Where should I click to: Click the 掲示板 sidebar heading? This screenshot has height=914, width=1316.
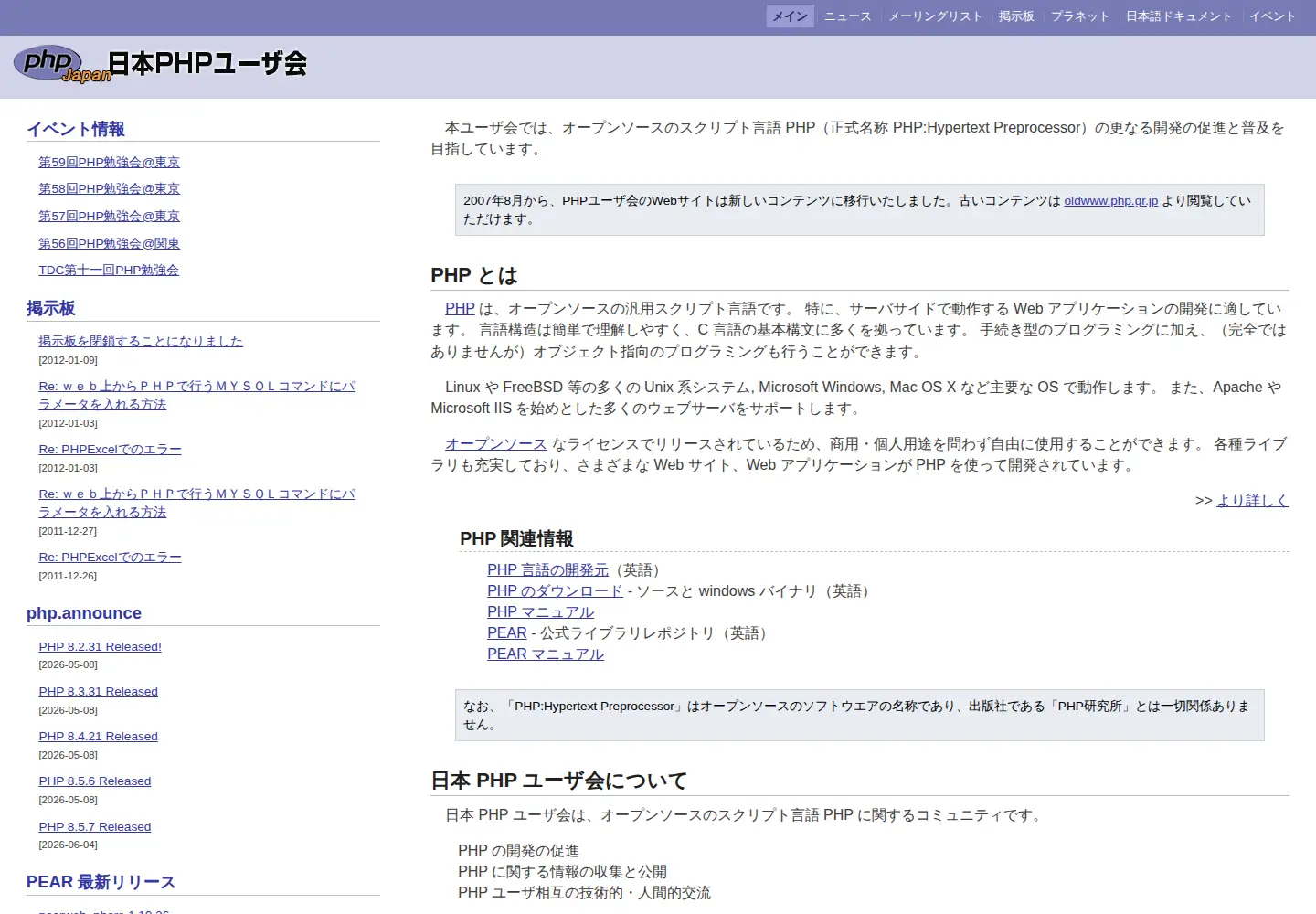pos(50,308)
